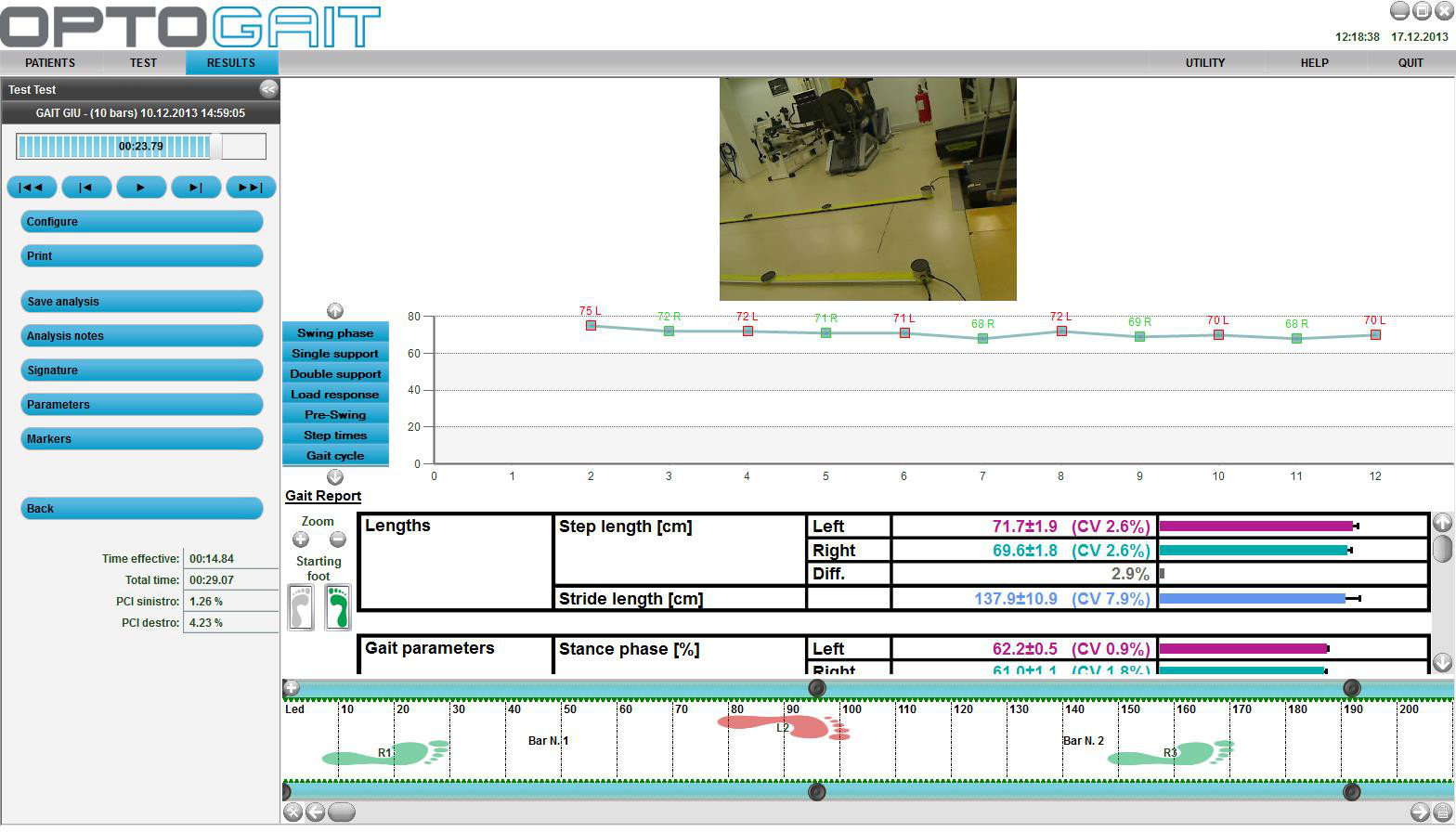
Task: Click the gait report vertical scrollbar thumb
Action: pyautogui.click(x=1442, y=548)
